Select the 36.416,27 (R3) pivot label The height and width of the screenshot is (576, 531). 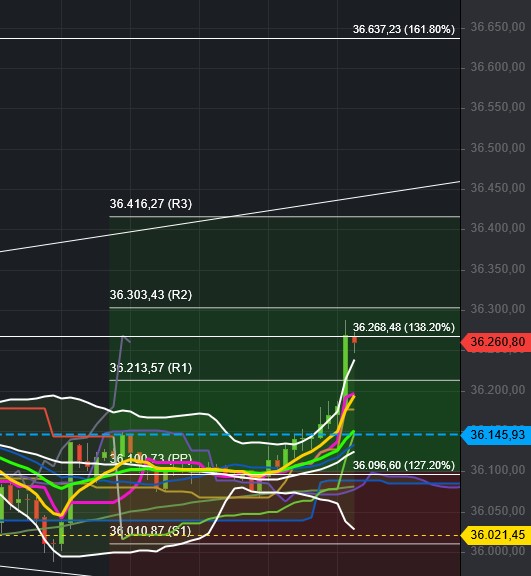click(x=151, y=204)
